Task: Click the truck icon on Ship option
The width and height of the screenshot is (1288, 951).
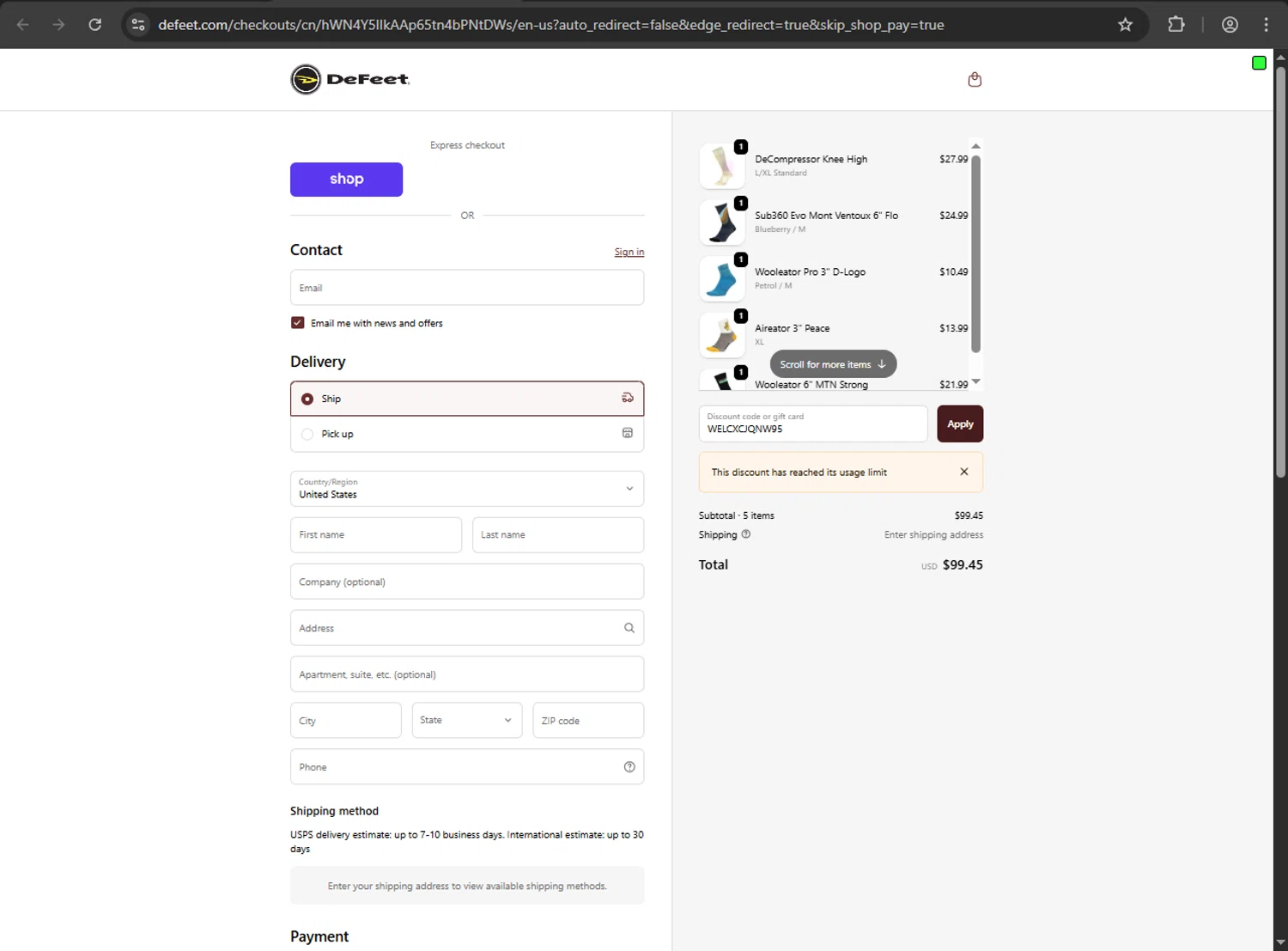Action: click(628, 398)
